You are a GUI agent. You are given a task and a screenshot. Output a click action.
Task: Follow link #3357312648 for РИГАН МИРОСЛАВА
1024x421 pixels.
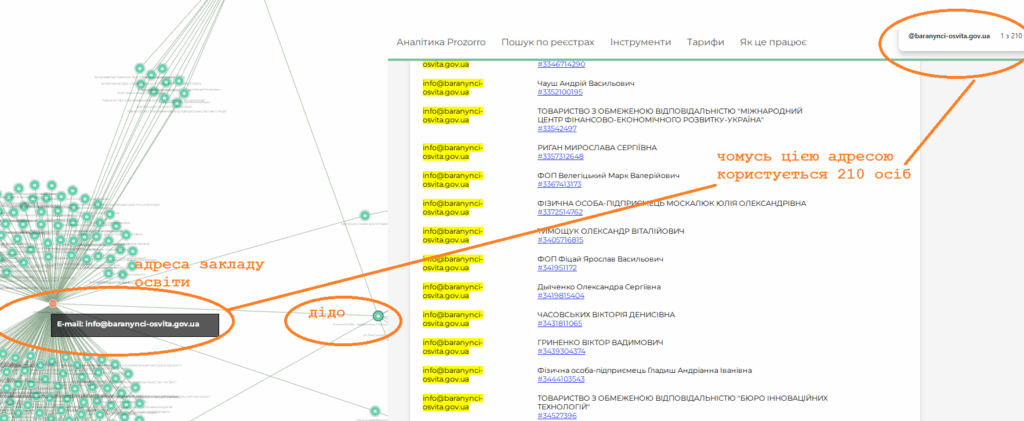coord(560,157)
